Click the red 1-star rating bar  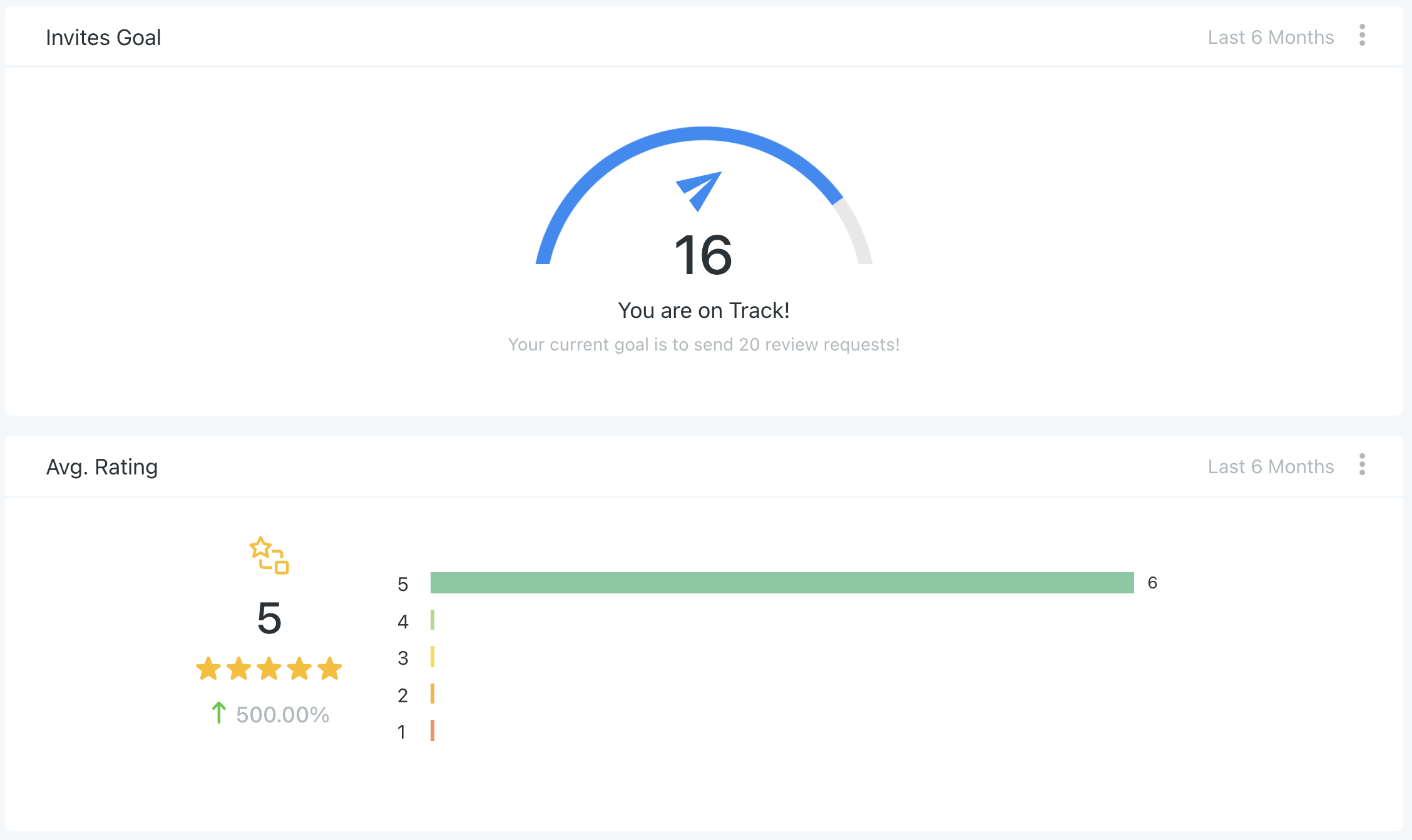click(432, 730)
